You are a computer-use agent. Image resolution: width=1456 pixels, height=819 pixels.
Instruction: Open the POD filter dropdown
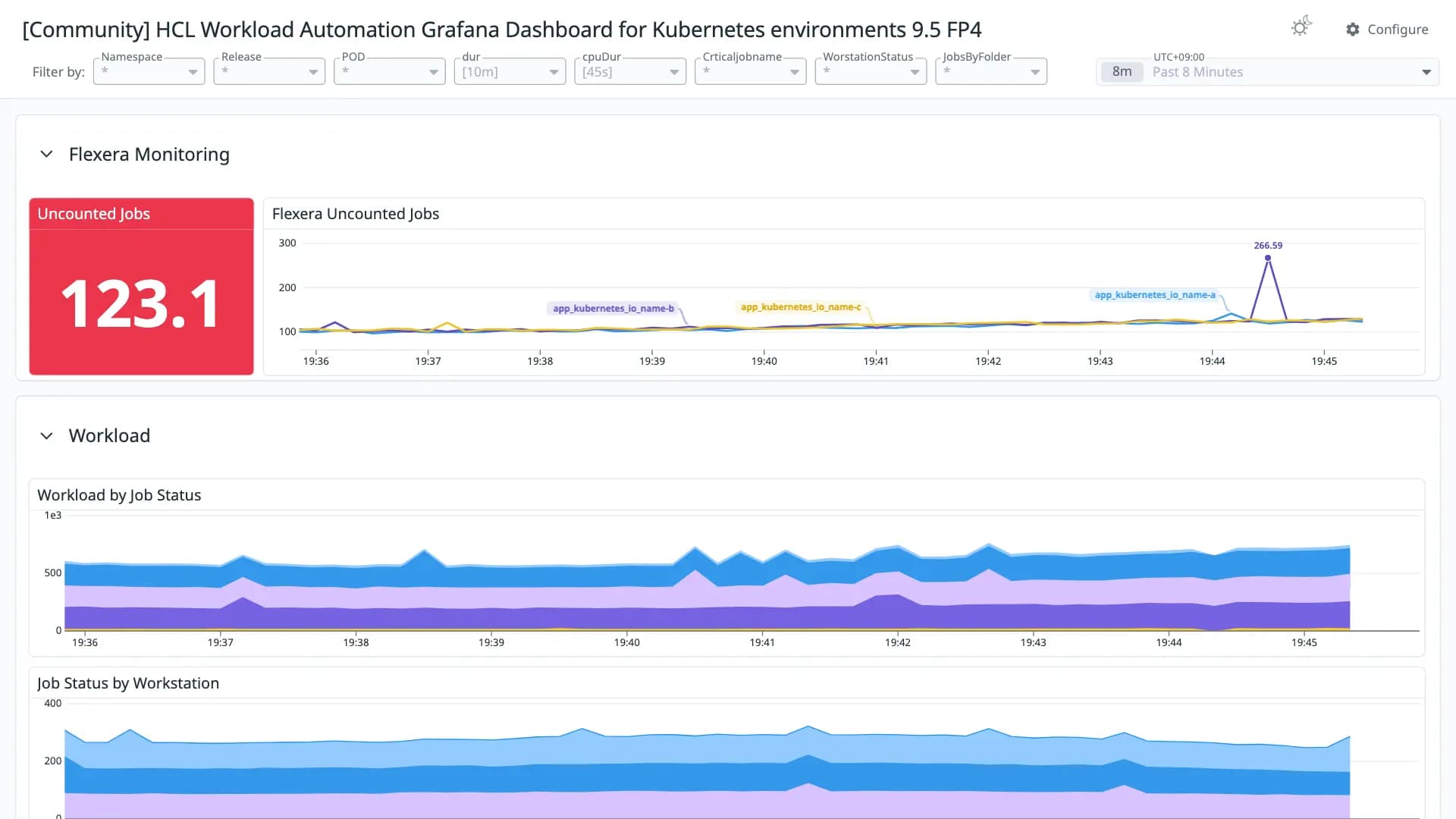point(389,71)
